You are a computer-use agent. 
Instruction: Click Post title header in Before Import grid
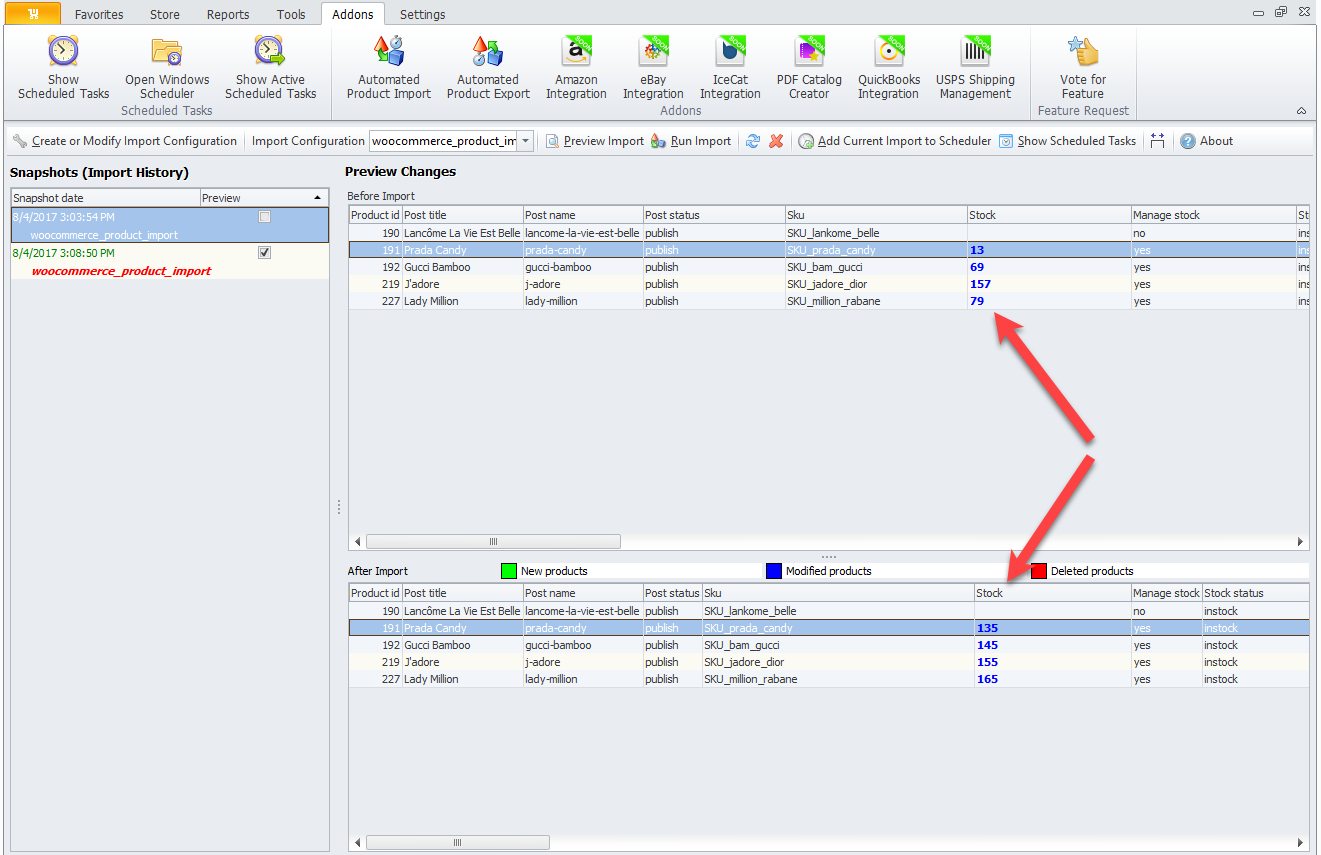462,215
